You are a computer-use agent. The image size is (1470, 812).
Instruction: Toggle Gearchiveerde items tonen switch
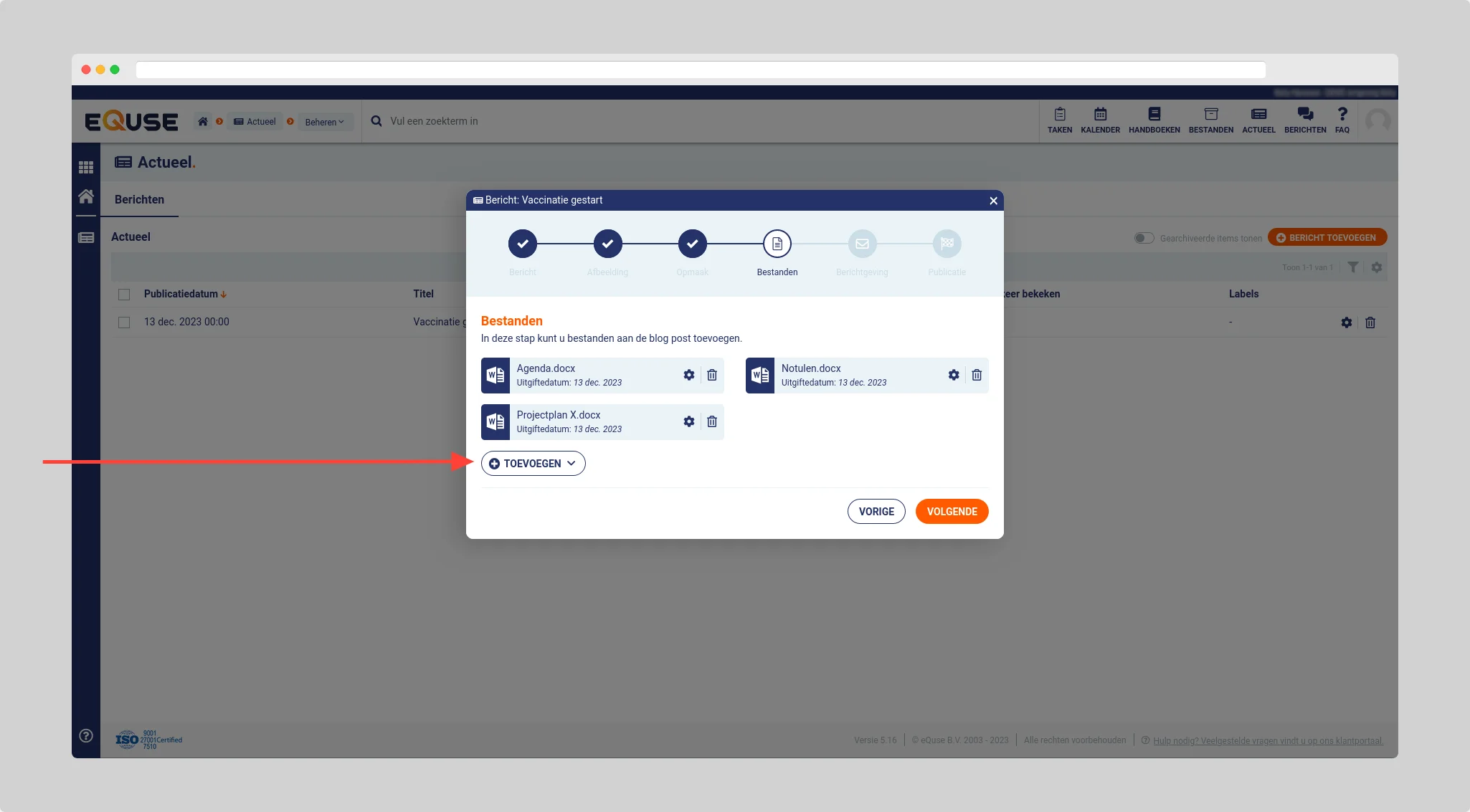(x=1143, y=238)
